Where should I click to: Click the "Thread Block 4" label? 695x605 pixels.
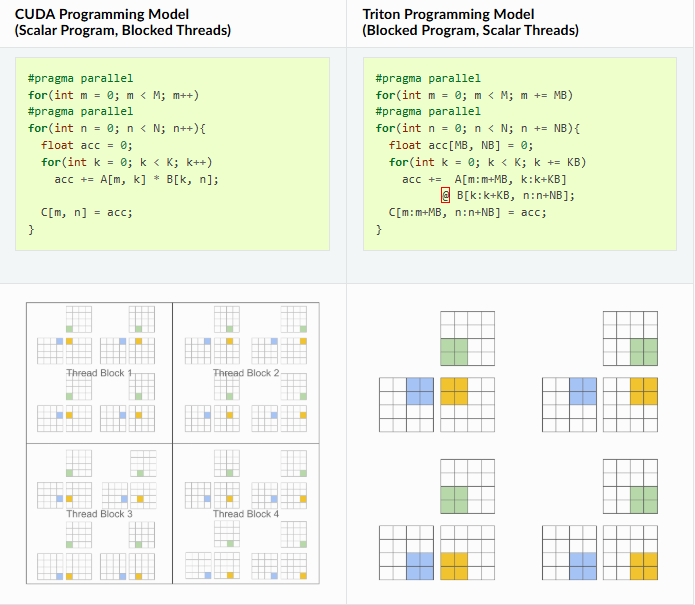coord(246,514)
